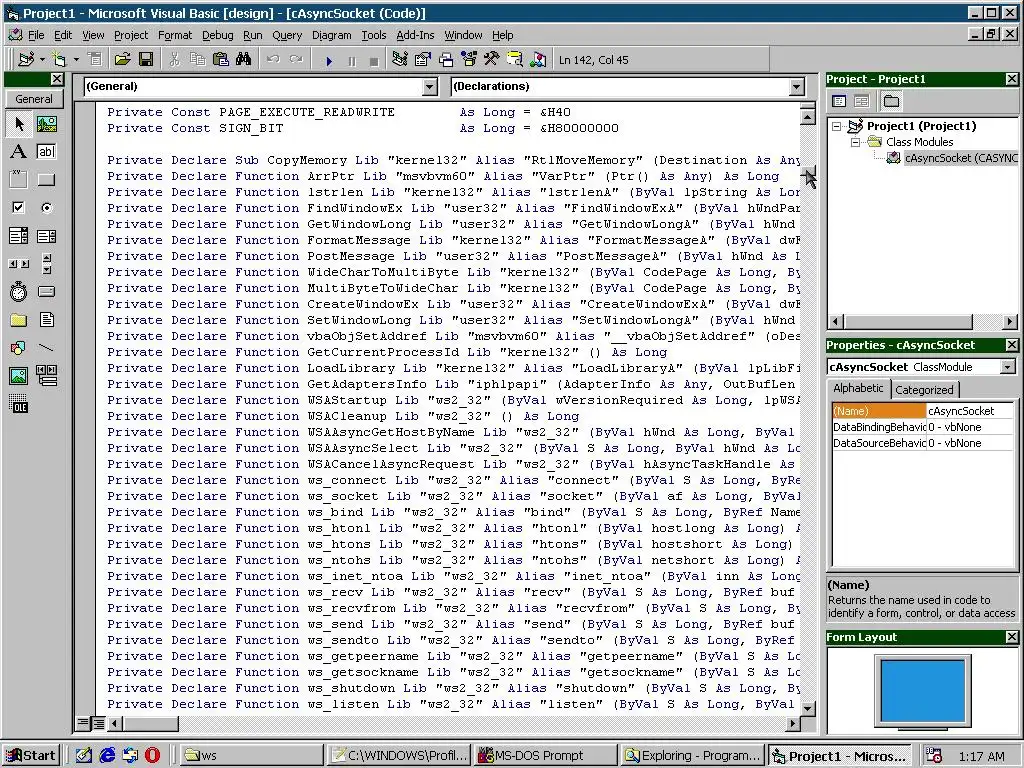Open the (Declarations) procedure dropdown

click(x=797, y=87)
